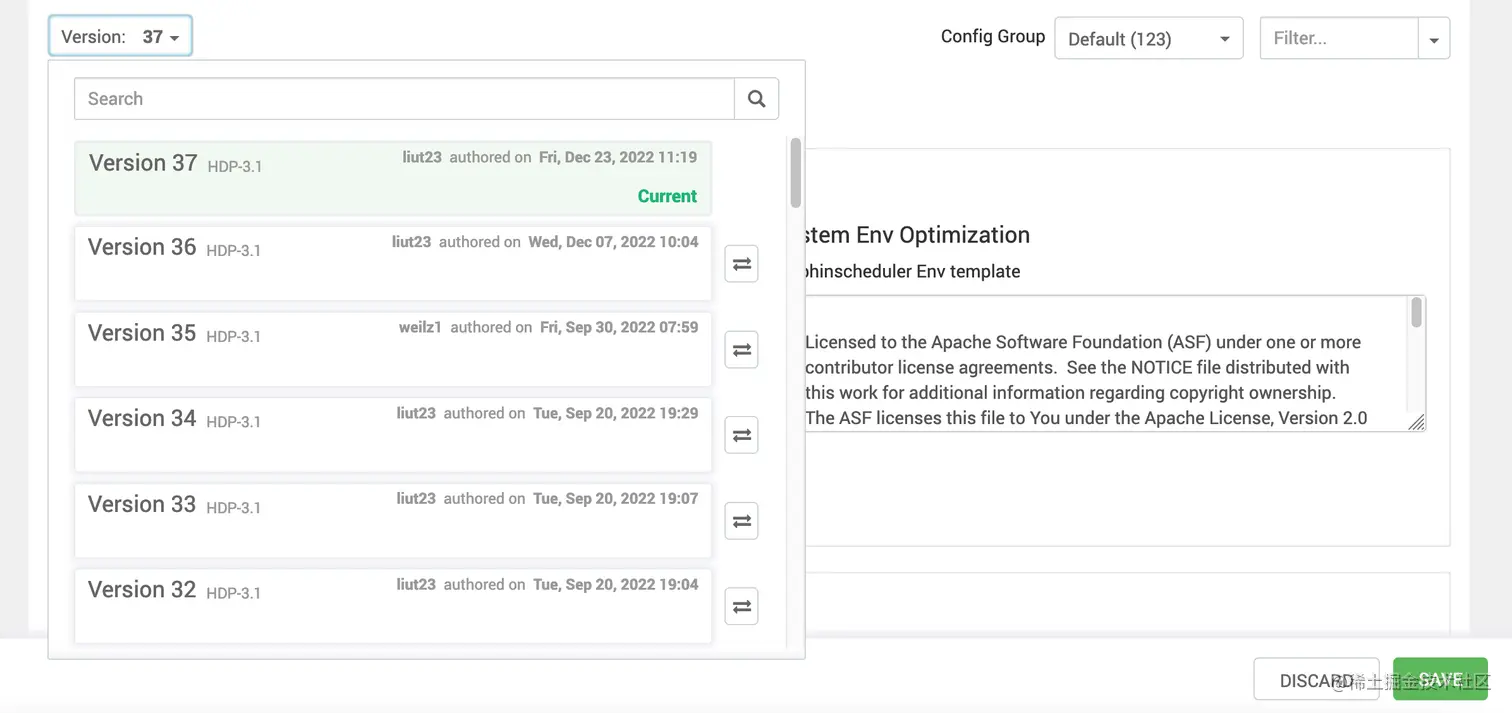The height and width of the screenshot is (713, 1512).
Task: Select Version 34 entry
Action: pyautogui.click(x=392, y=434)
